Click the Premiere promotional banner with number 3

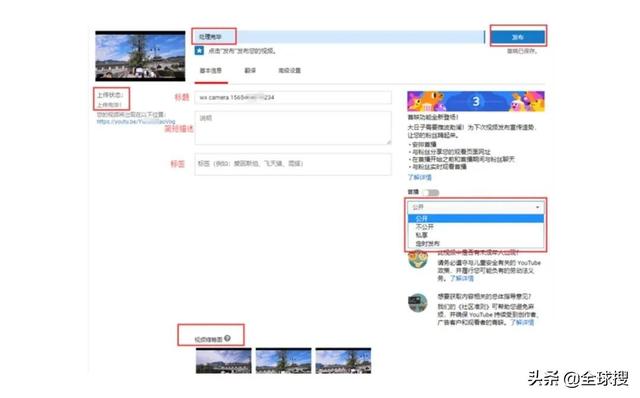pos(476,101)
